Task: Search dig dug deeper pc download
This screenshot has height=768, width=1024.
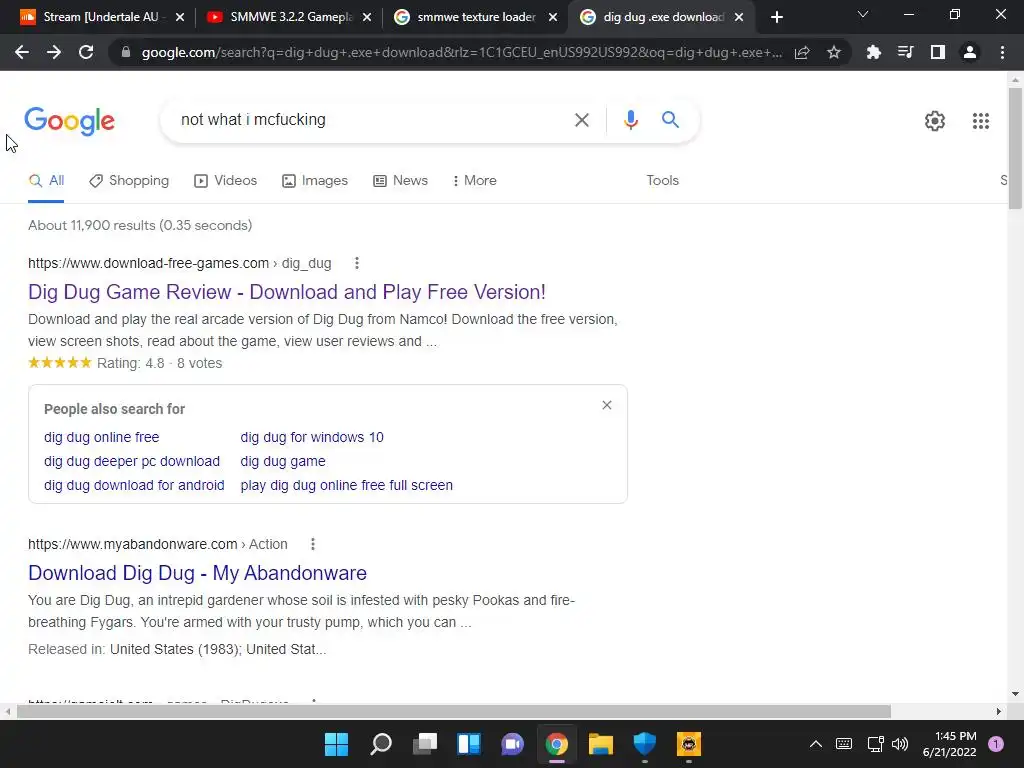Action: pos(132,461)
